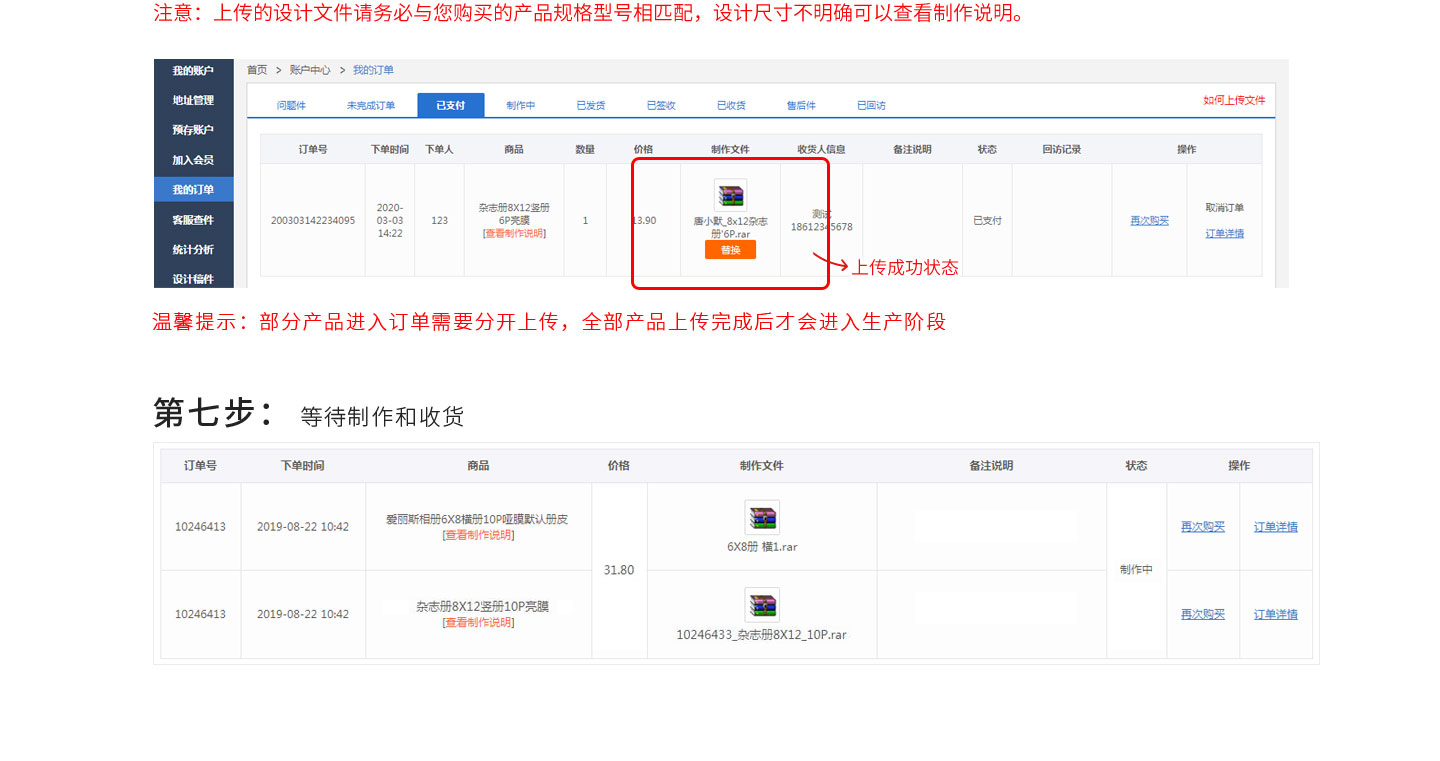Click the RAR file icon for 唐小默_8x12杂志册
Image resolution: width=1440 pixels, height=761 pixels.
tap(730, 195)
